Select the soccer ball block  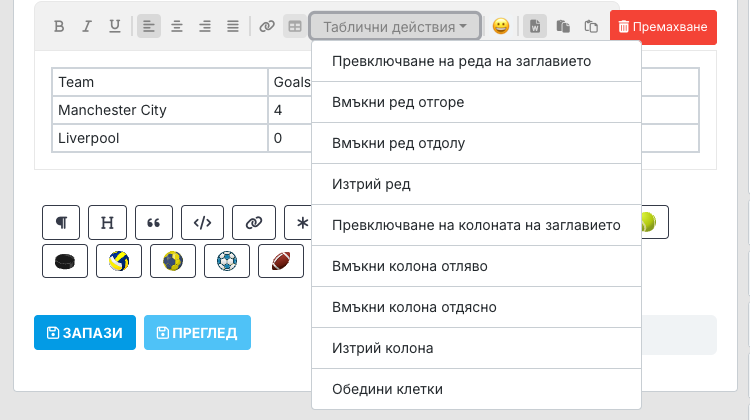tap(227, 261)
